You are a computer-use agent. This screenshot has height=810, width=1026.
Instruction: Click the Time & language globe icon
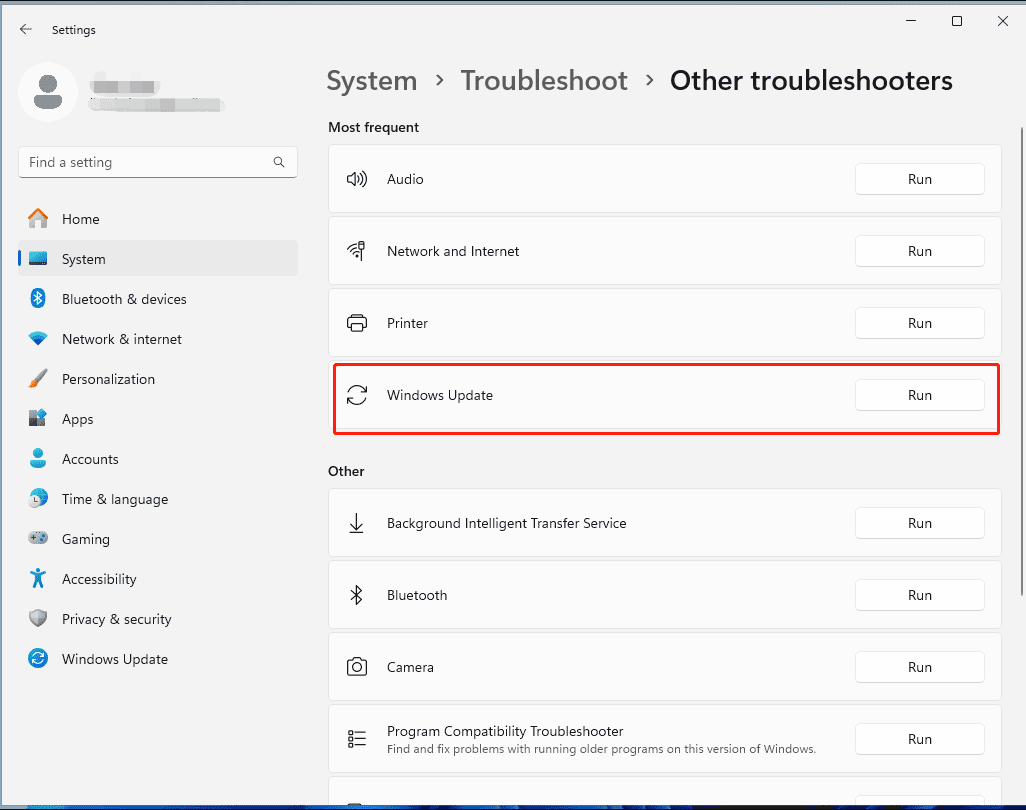pos(38,499)
